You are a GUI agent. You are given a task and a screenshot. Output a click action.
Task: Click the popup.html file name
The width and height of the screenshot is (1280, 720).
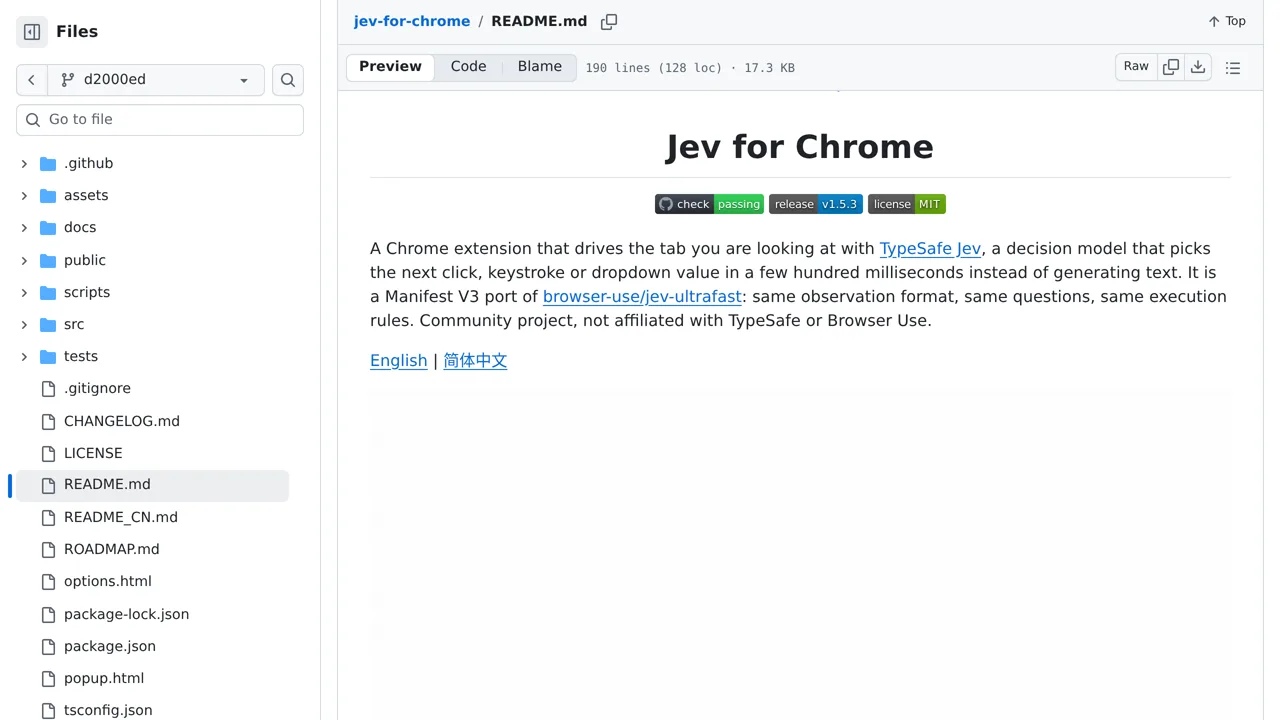coord(104,679)
